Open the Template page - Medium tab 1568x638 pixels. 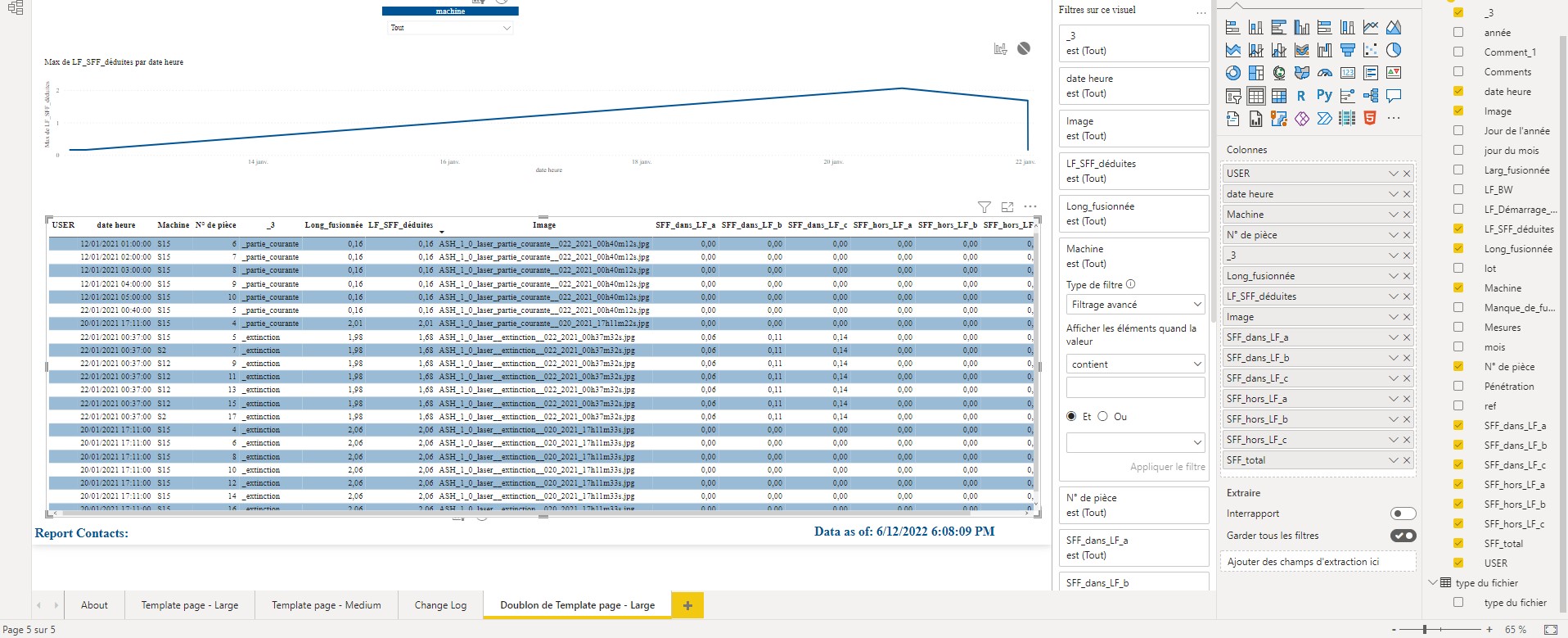coord(327,605)
